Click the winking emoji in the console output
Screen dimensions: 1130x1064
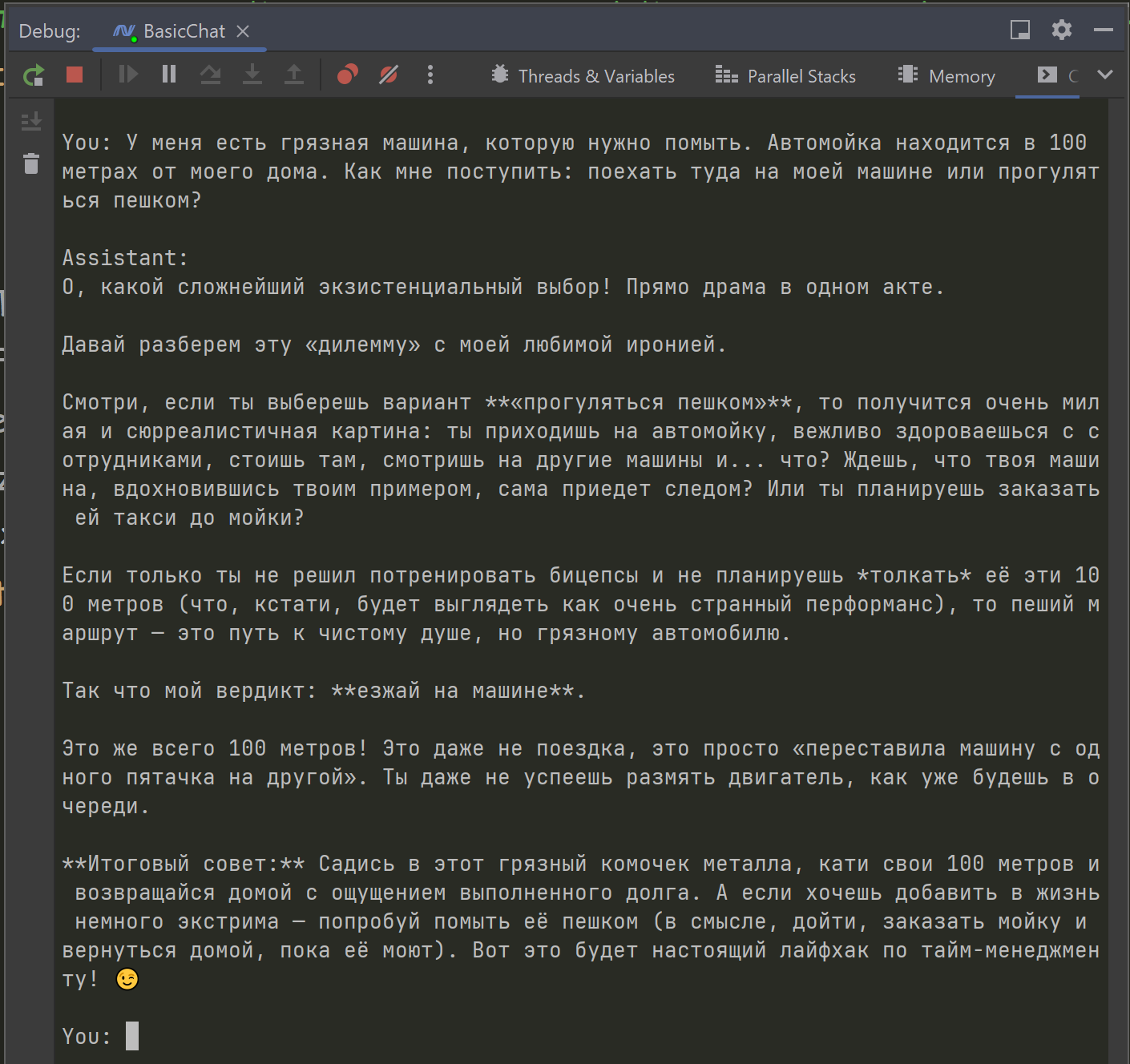pos(127,979)
